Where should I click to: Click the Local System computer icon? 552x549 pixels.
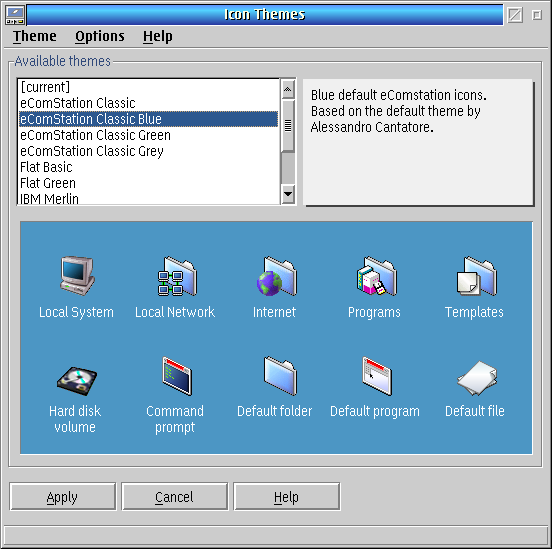[x=77, y=275]
